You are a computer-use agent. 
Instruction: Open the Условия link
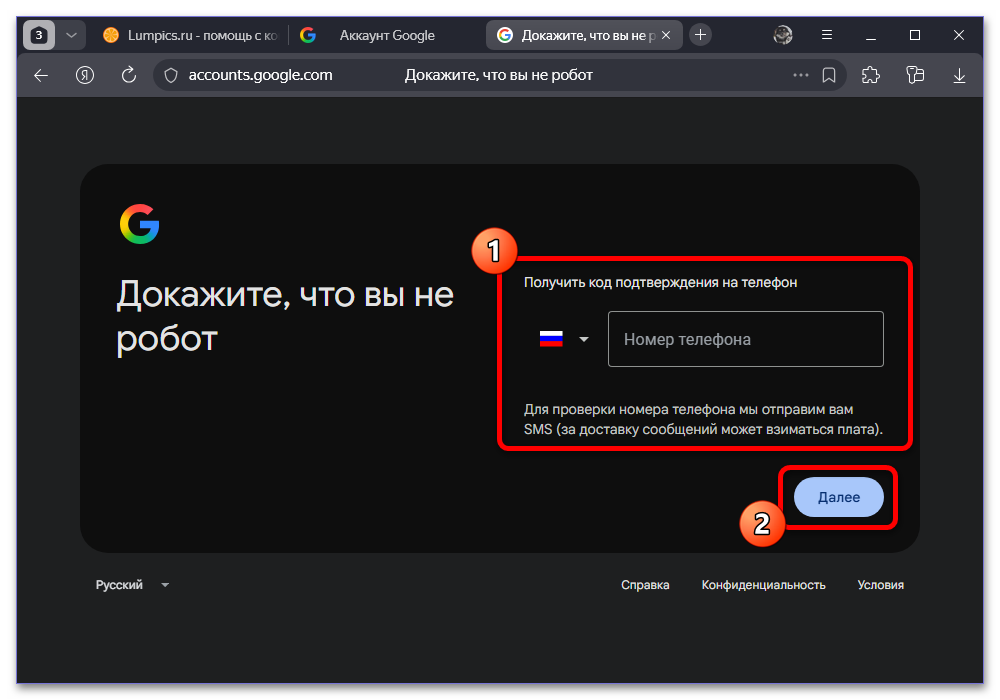[x=880, y=585]
